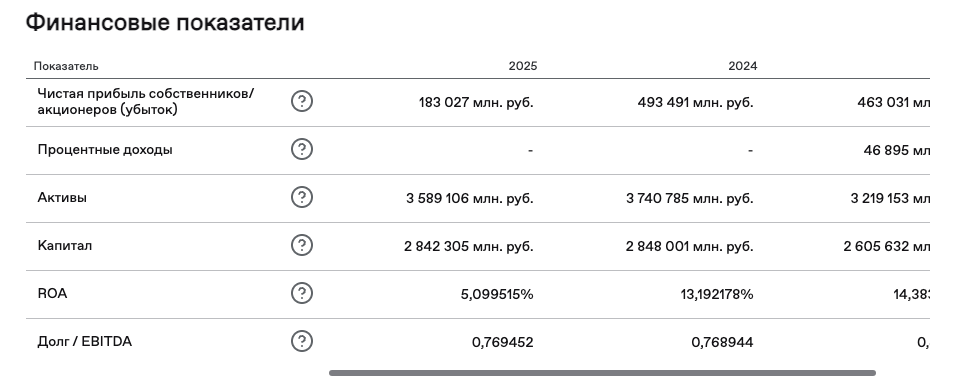
Task: Click the 2025 ROA value 5,099515%
Action: point(497,294)
